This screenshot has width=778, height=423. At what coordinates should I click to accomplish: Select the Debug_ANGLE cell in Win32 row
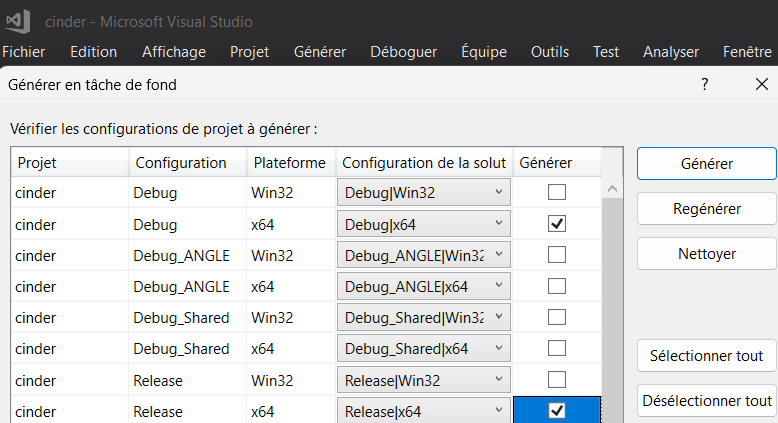click(x=188, y=256)
